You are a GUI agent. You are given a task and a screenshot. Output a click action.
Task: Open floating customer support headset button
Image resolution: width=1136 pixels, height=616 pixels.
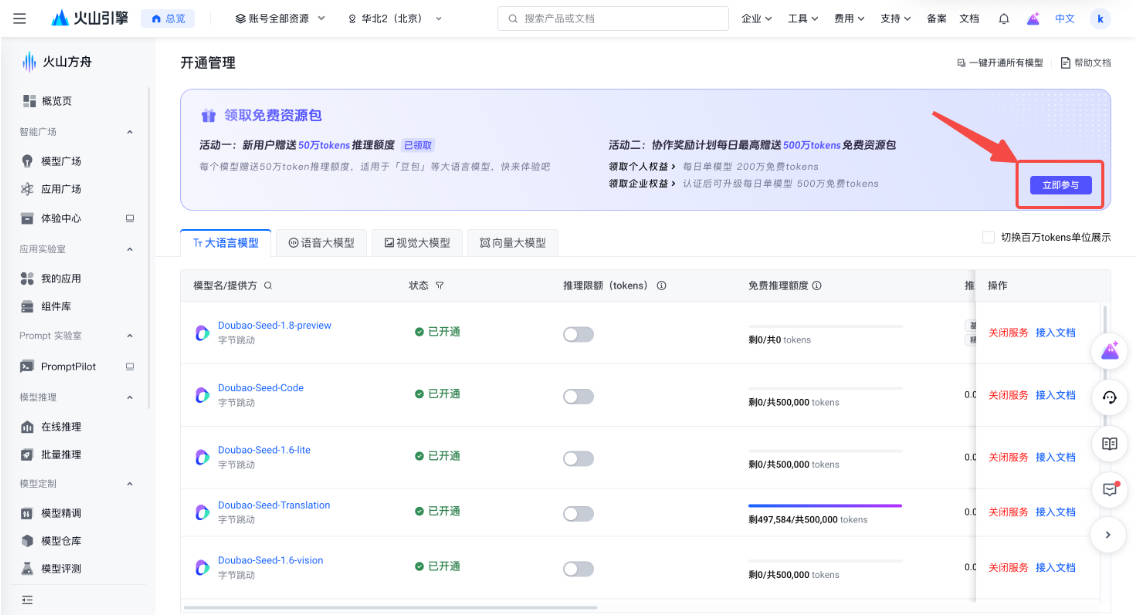(1109, 397)
